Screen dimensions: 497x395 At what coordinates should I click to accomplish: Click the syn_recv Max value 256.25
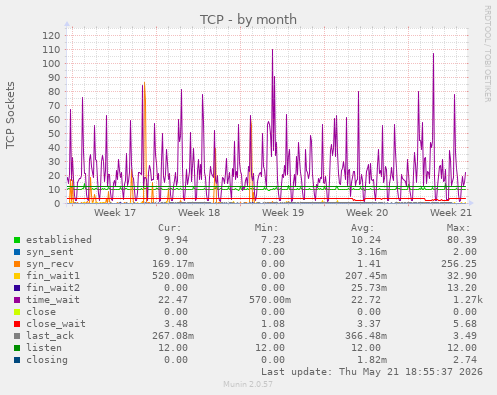click(x=459, y=264)
